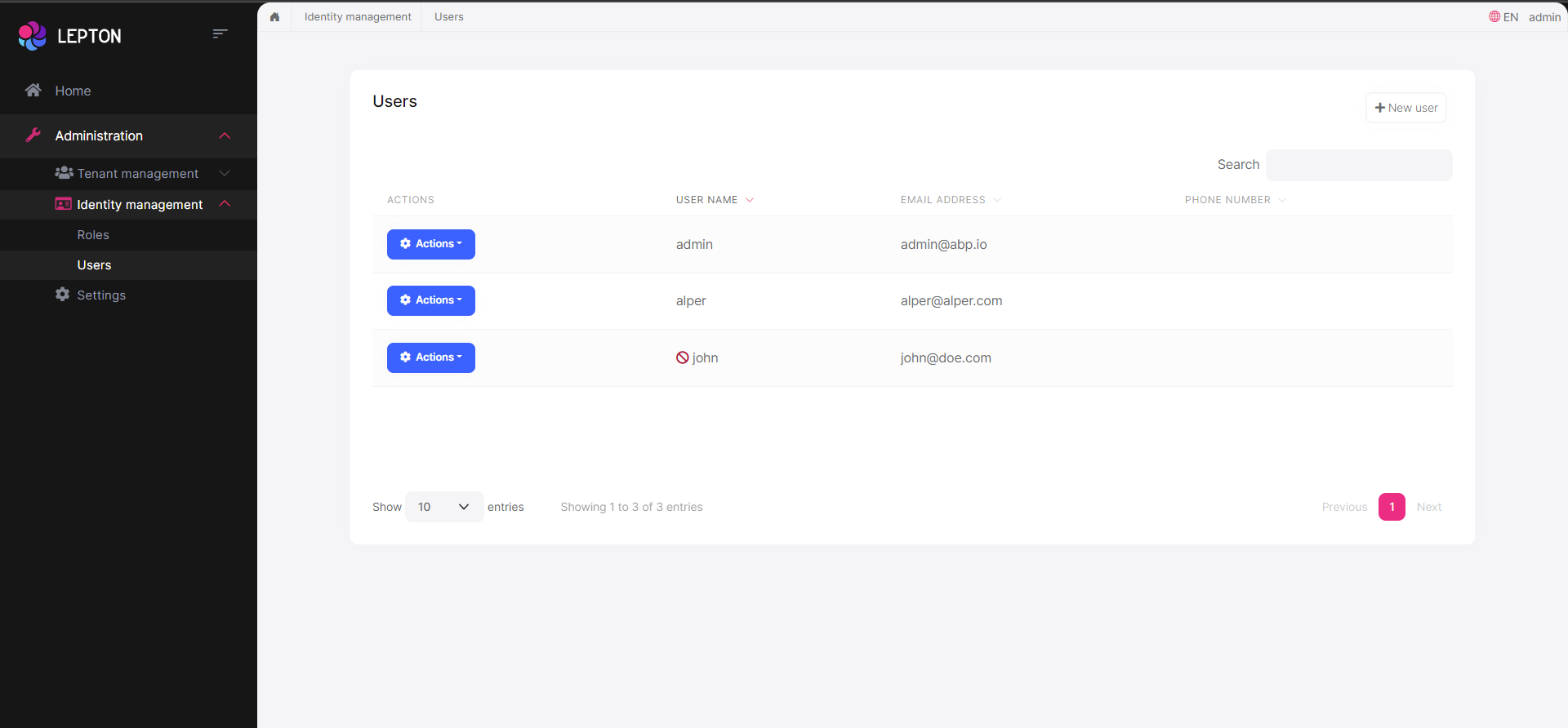
Task: Open Actions dropdown for john user
Action: tap(430, 357)
